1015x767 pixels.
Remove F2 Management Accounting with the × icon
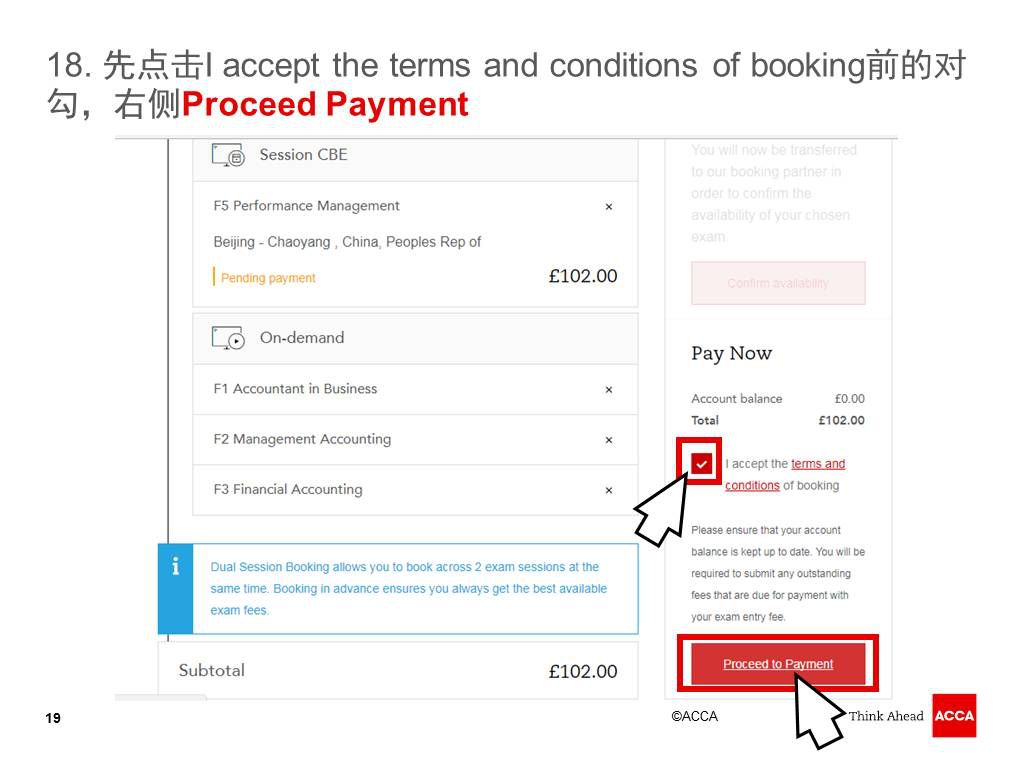coord(609,440)
